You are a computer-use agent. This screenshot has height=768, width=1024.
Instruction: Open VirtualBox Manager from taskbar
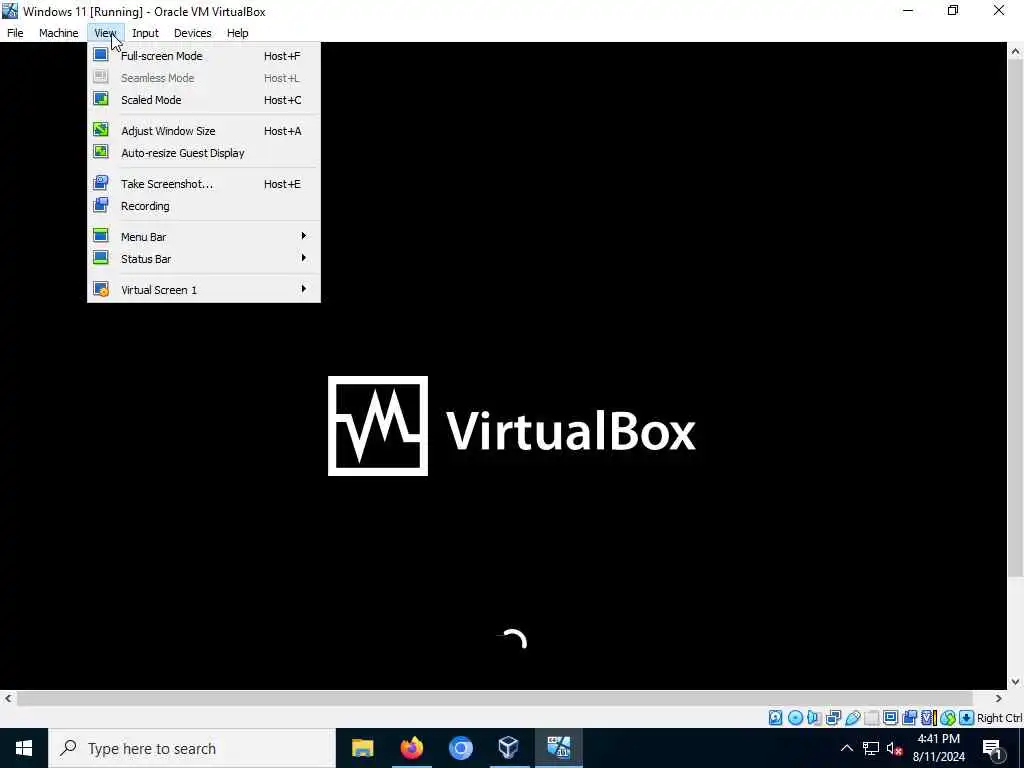509,748
